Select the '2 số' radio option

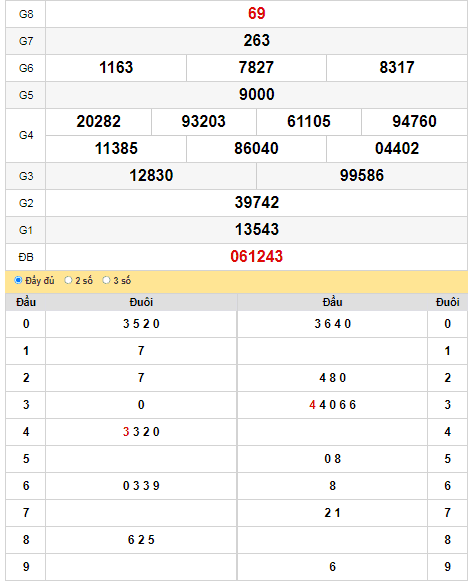68,280
